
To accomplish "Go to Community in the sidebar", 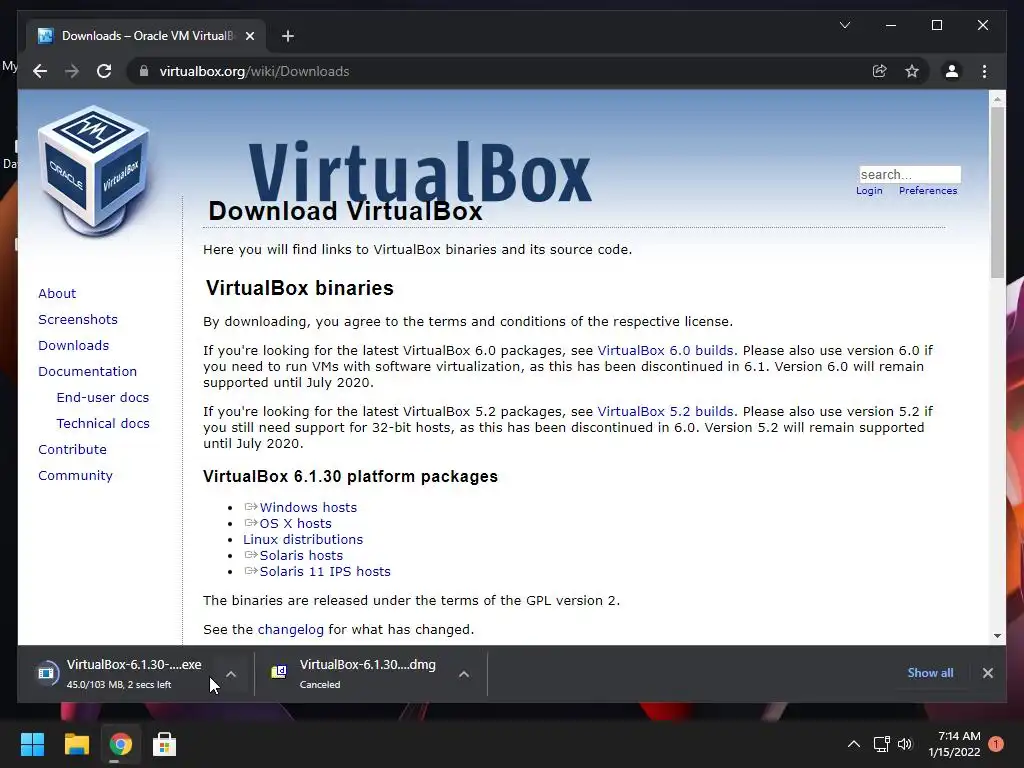I will pyautogui.click(x=75, y=476).
